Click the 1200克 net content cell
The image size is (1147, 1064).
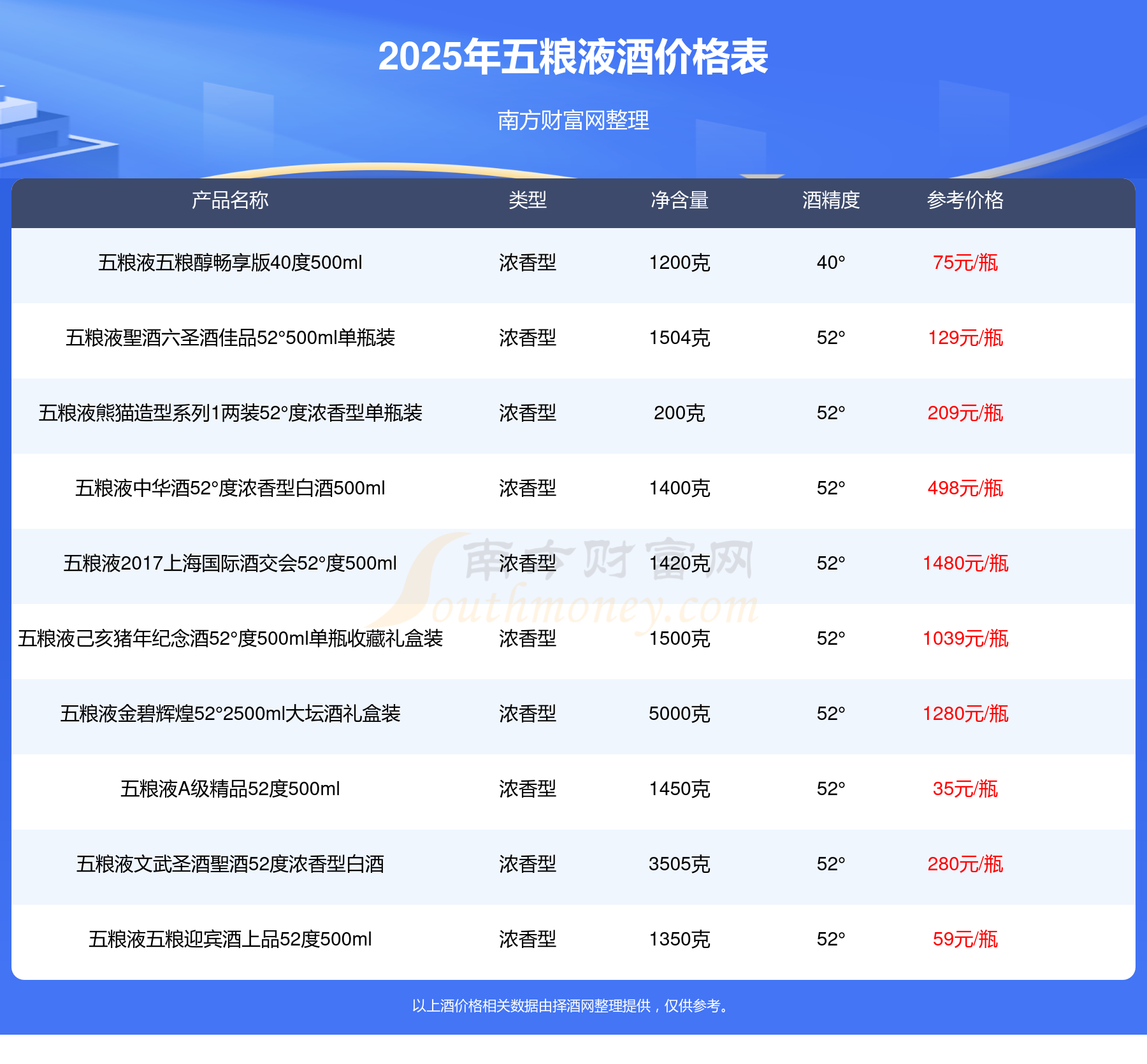tap(679, 262)
